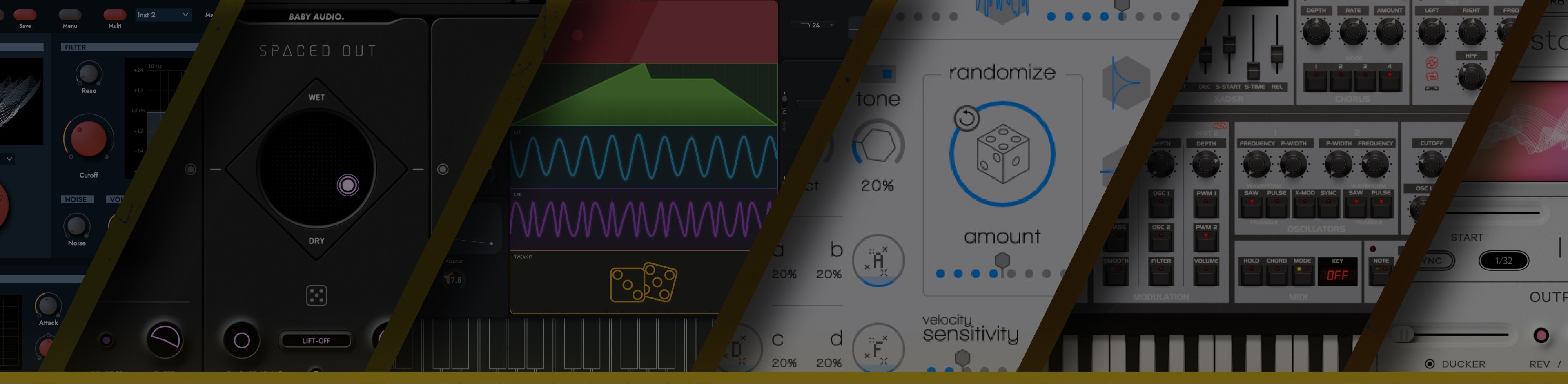Viewport: 1568px width, 384px height.
Task: Open the Menu button
Action: (70, 15)
